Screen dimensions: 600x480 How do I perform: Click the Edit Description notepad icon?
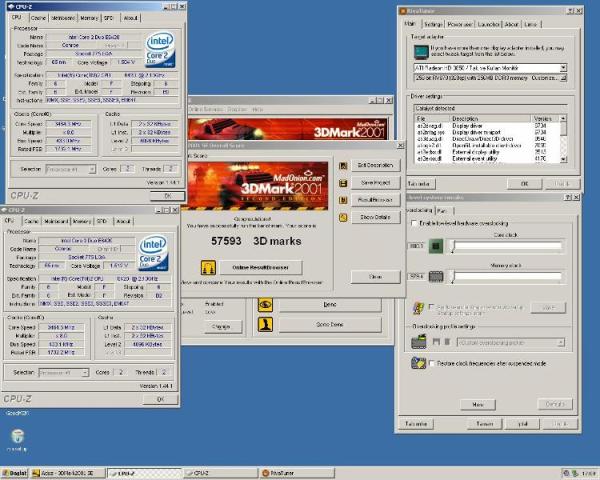343,166
